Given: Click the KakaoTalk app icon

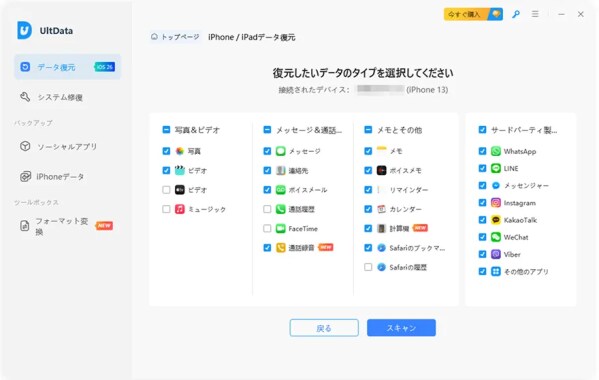Looking at the screenshot, I should 495,220.
